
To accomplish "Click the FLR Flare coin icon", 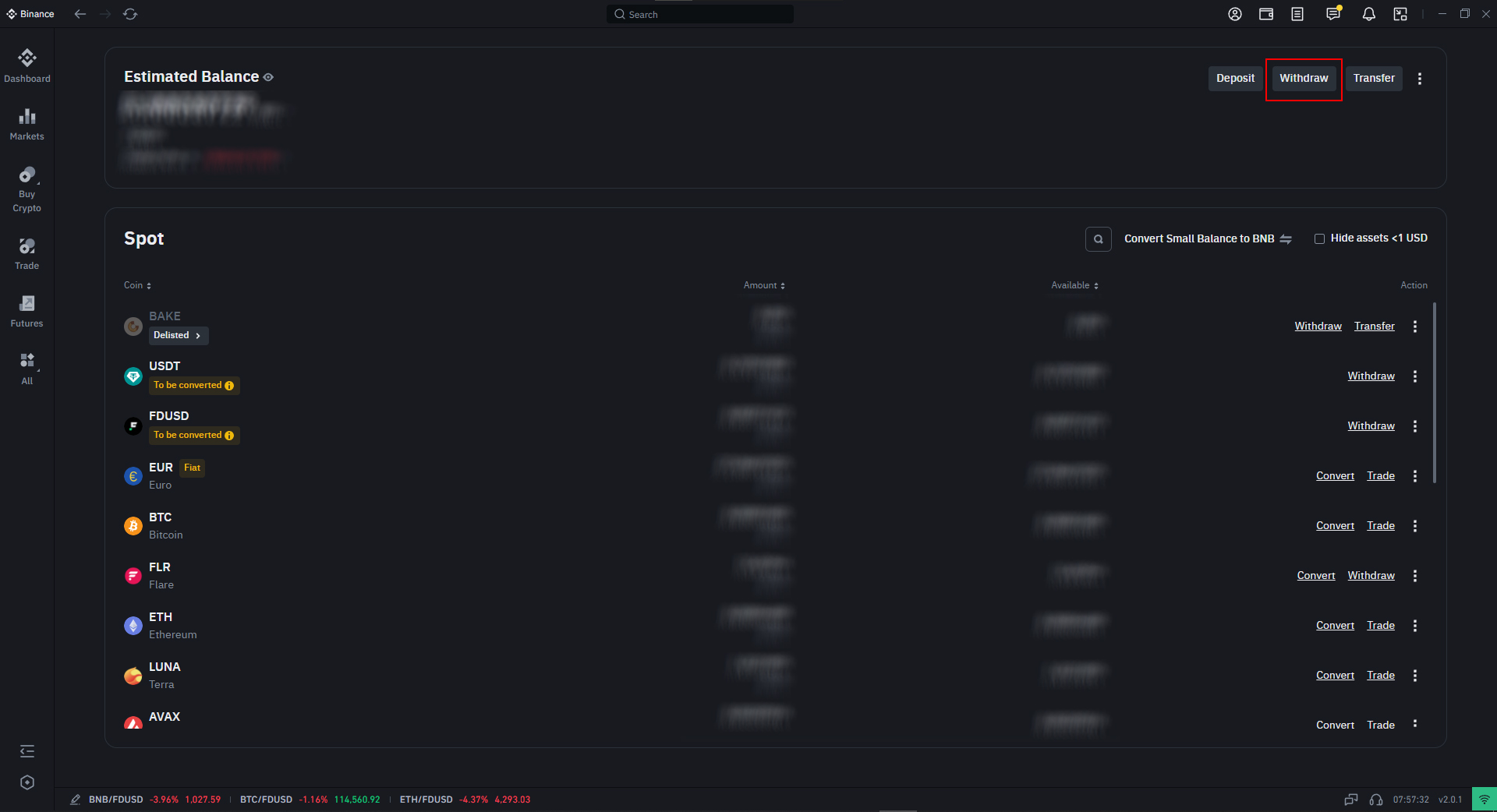I will 133,576.
